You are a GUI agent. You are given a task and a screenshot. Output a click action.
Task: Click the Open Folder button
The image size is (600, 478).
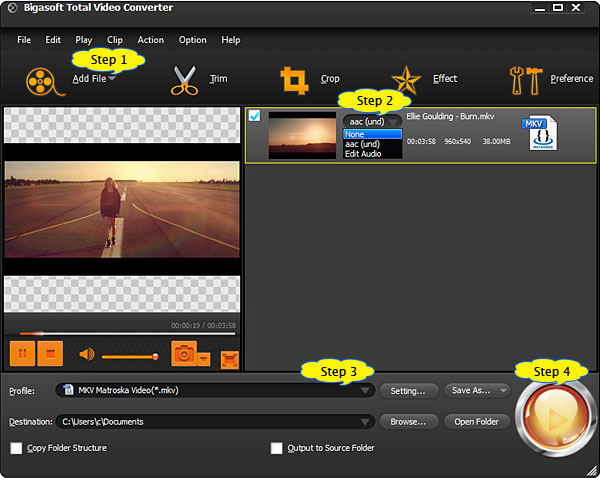476,422
